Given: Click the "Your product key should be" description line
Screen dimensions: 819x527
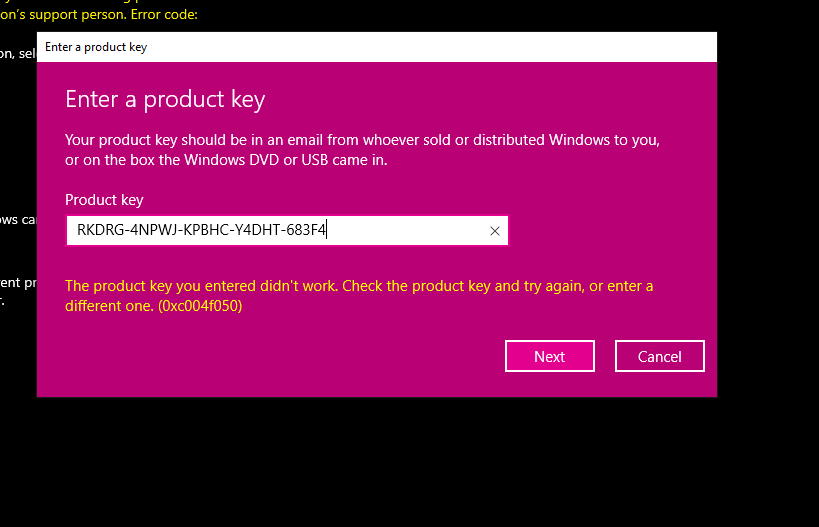Looking at the screenshot, I should tap(362, 139).
